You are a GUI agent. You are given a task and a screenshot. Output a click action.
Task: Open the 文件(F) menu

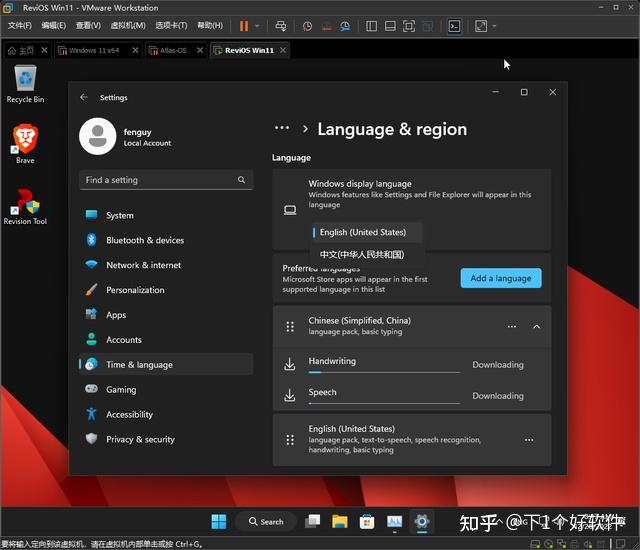pos(20,26)
